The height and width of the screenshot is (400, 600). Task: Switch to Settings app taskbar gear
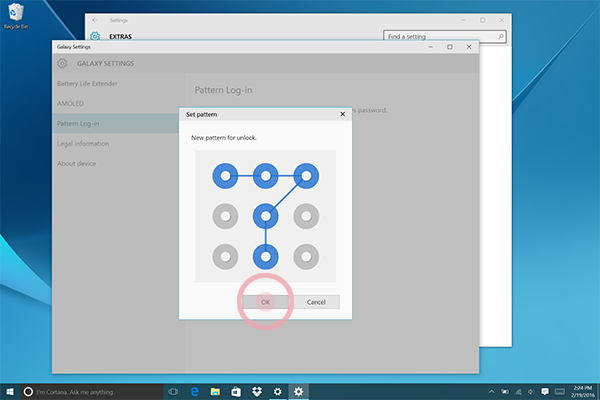coord(277,392)
